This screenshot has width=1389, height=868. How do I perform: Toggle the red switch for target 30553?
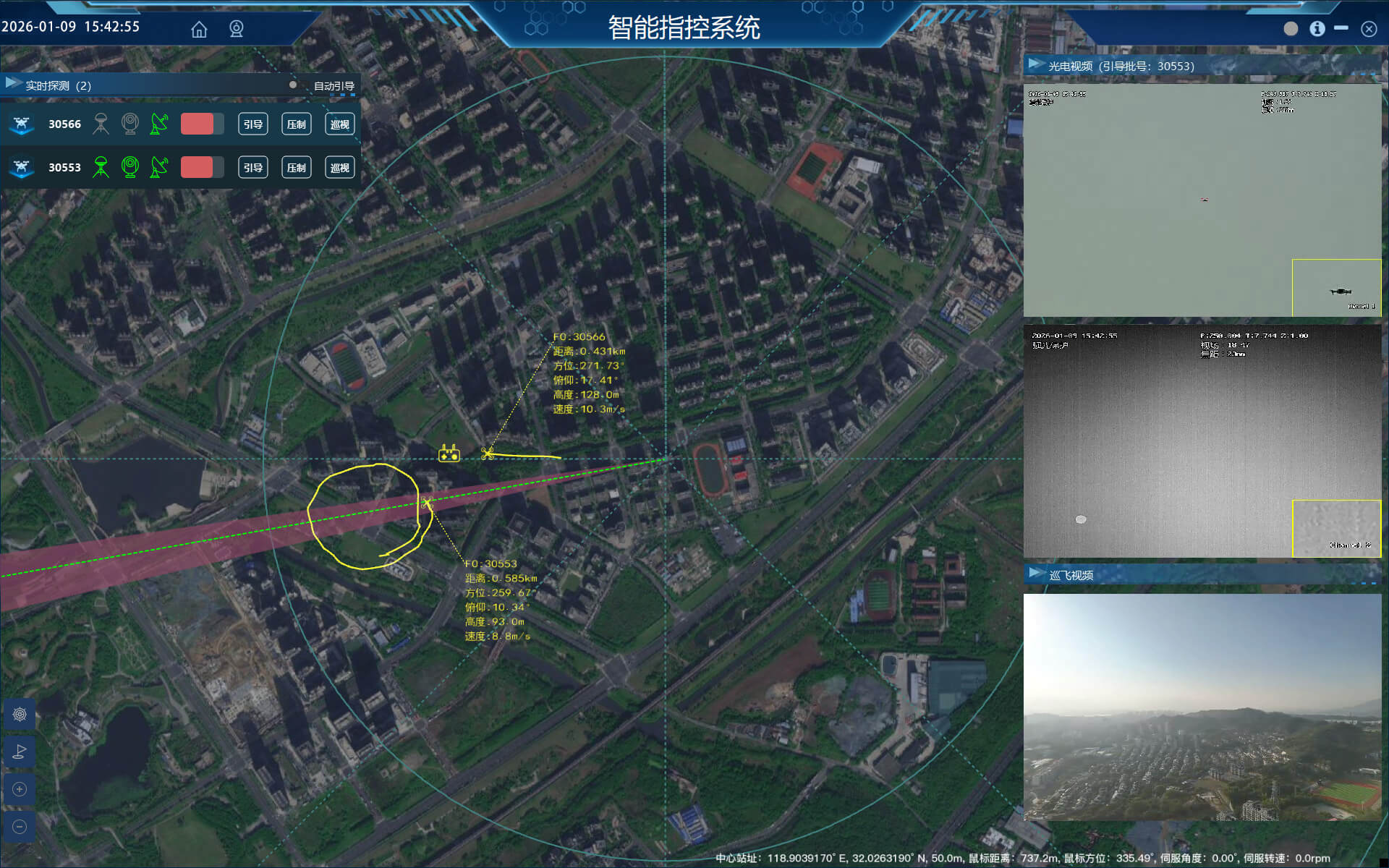(202, 167)
